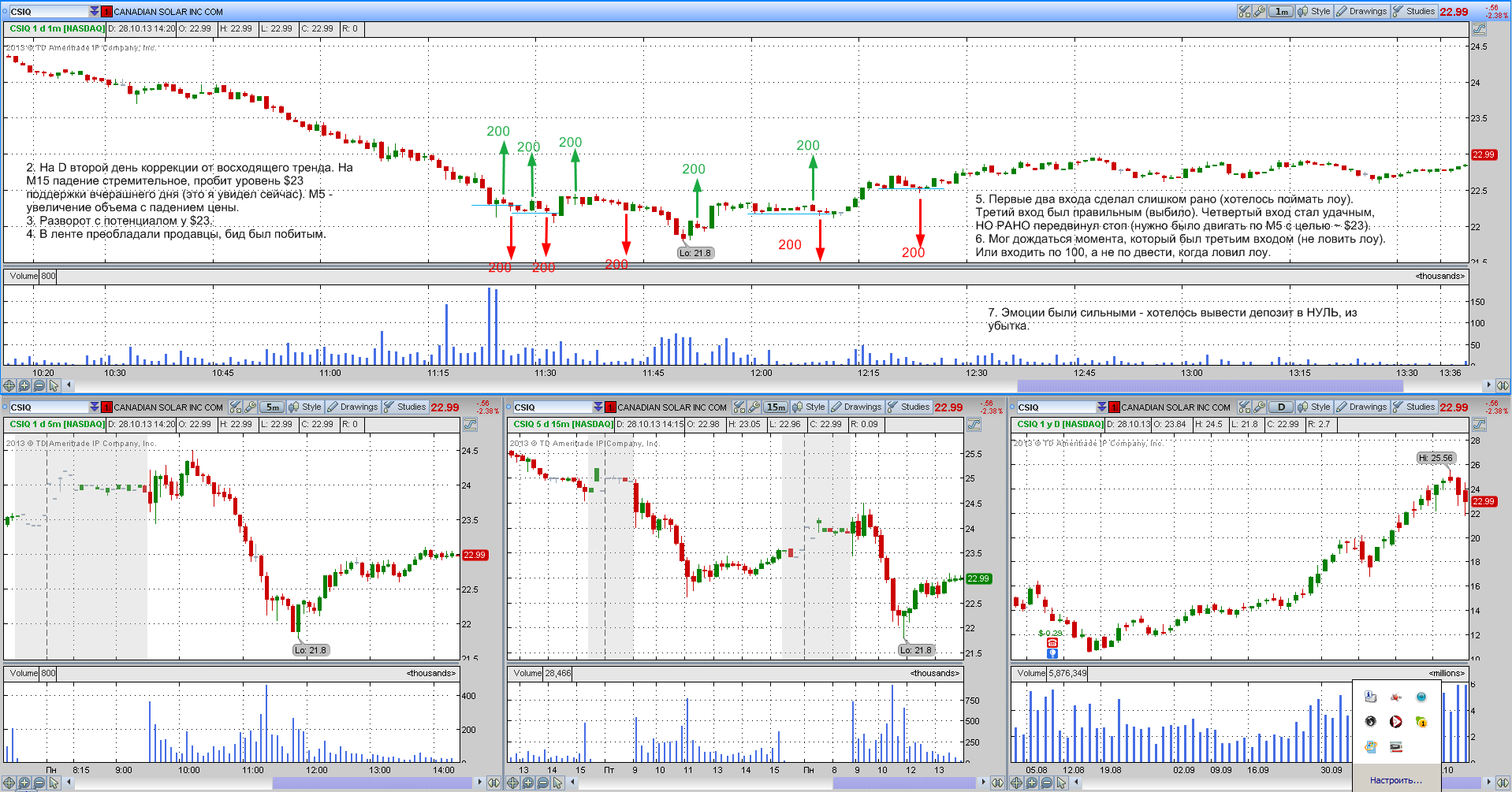
Task: Click the 1m timeframe button in top chart
Action: pos(1281,11)
